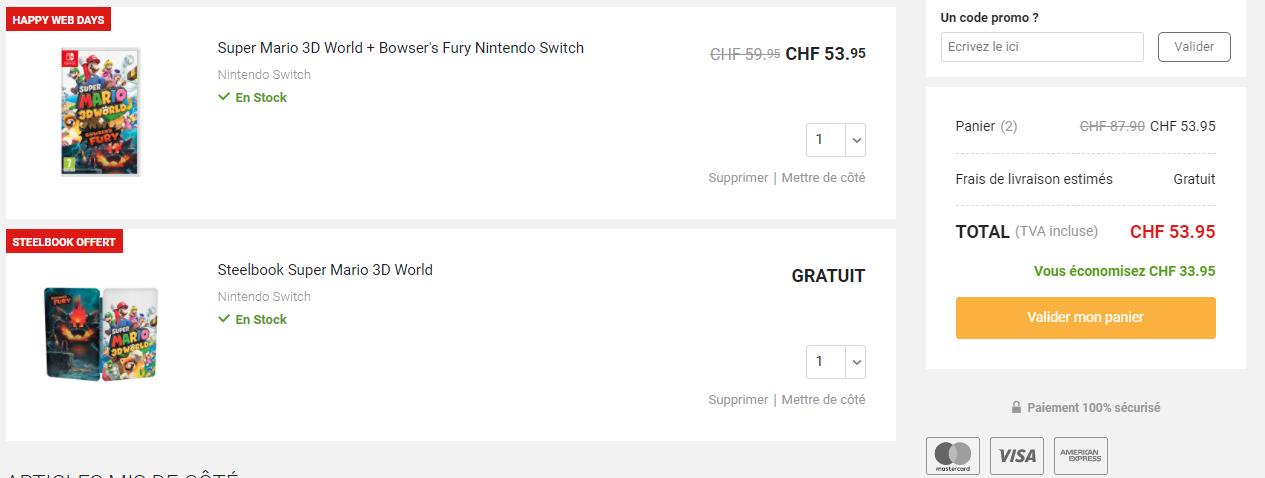This screenshot has height=478, width=1265.
Task: Open the Steelbook Super Mario 3D World title link
Action: [325, 270]
